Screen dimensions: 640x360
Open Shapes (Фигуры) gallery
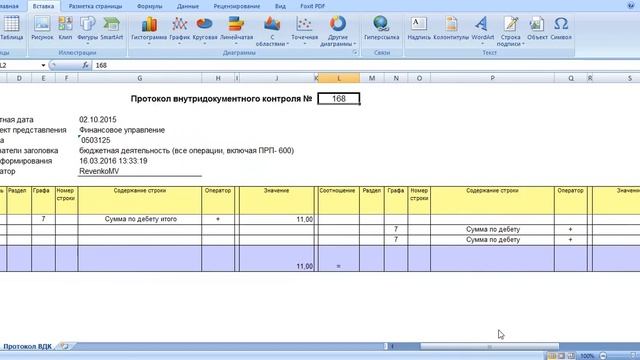coord(87,29)
